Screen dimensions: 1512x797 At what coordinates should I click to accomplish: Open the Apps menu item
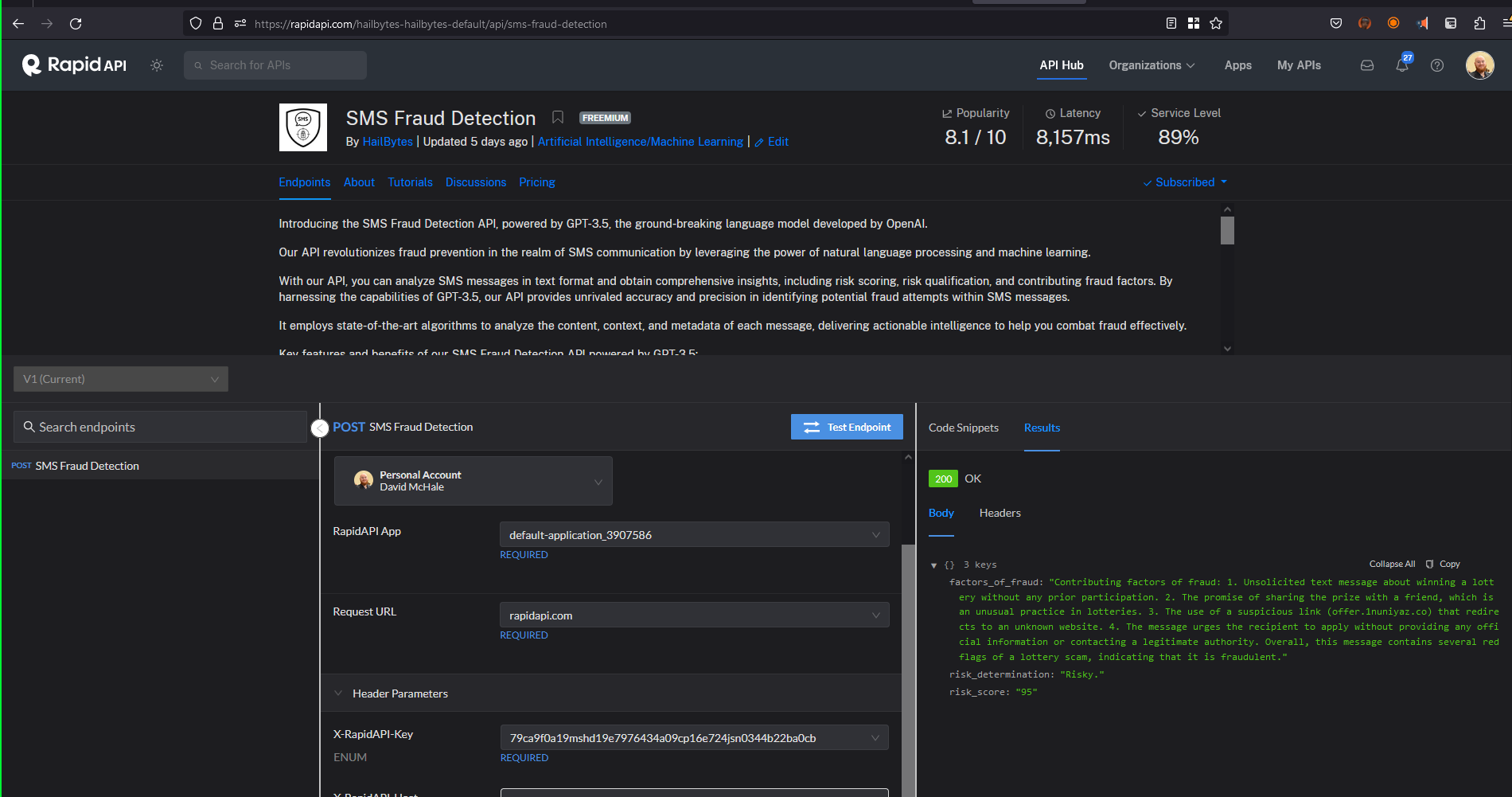(1237, 65)
